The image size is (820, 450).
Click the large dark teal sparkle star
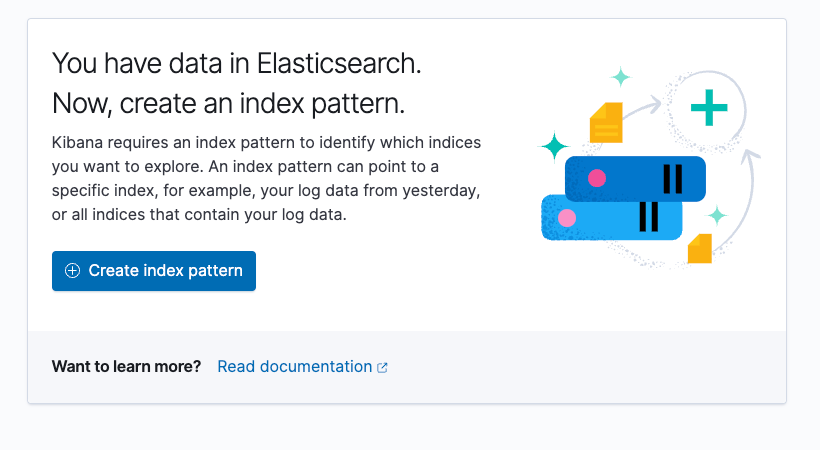click(x=554, y=146)
